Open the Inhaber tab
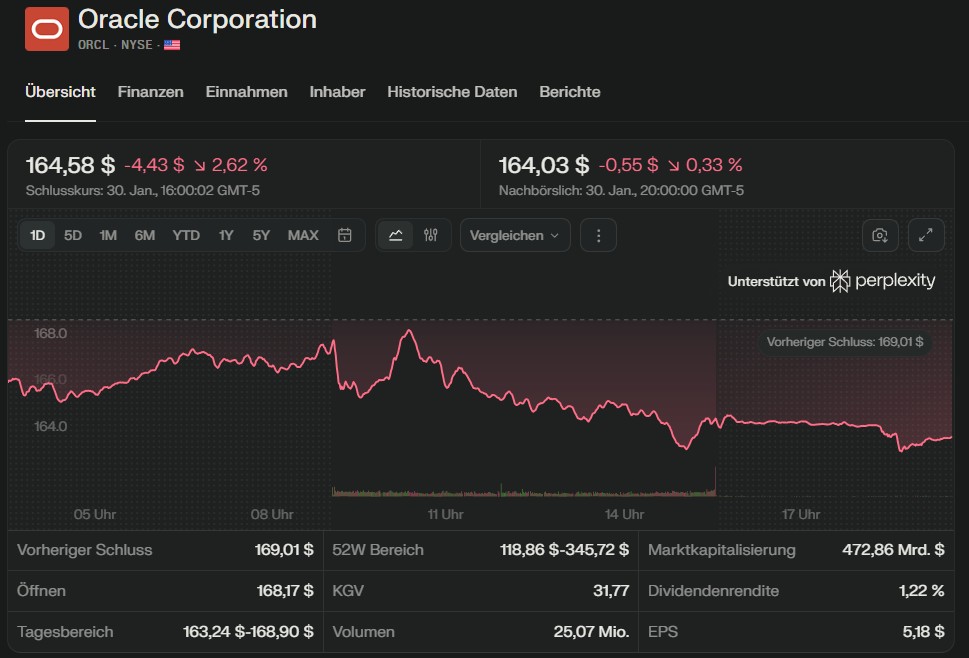 pyautogui.click(x=337, y=92)
